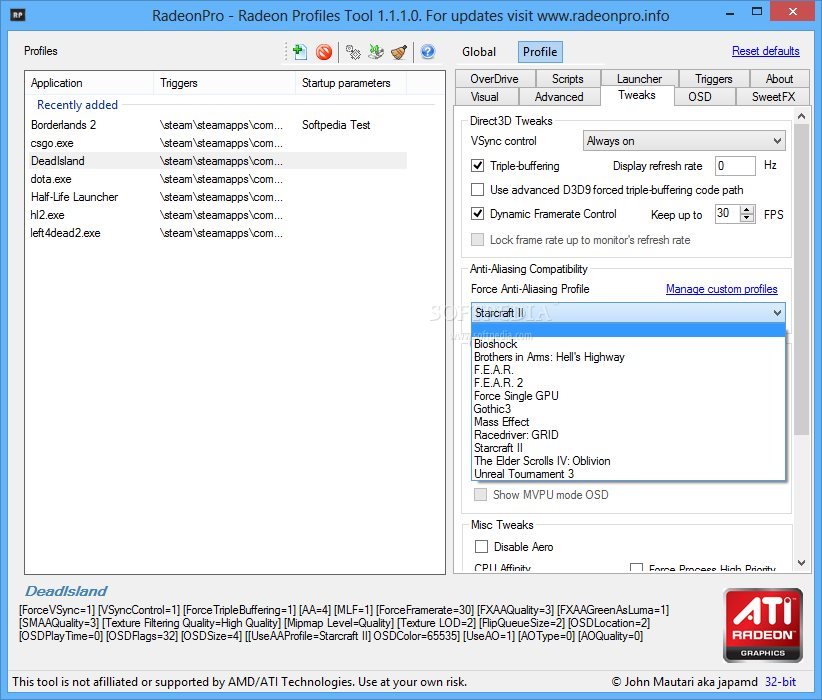Viewport: 822px width, 700px height.
Task: Choose Racedriver: GRID profile option
Action: tap(628, 435)
